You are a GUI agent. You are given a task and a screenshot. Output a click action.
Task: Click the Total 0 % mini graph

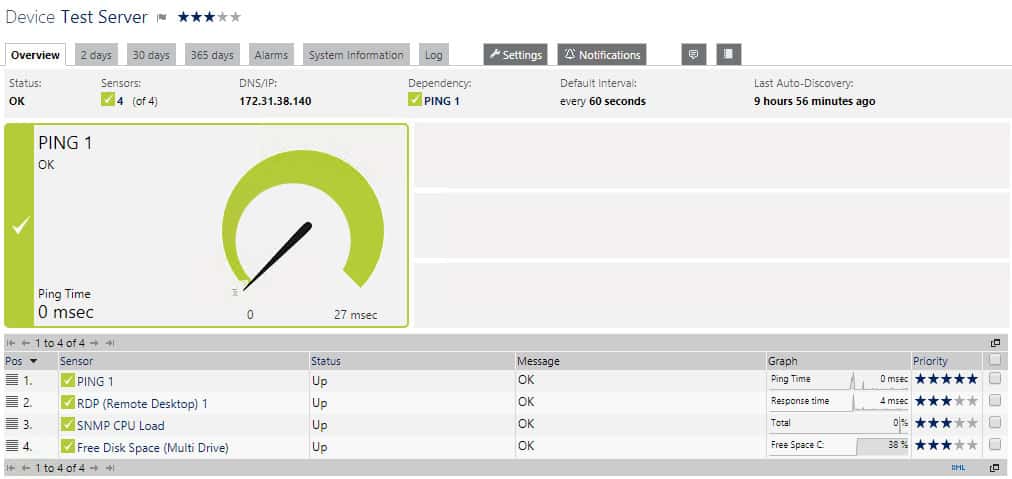tap(838, 423)
